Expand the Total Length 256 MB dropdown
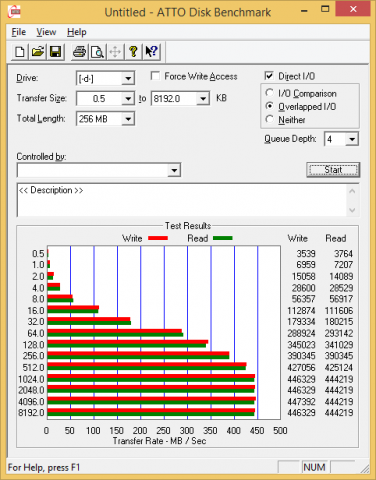The height and width of the screenshot is (480, 376). tap(128, 119)
